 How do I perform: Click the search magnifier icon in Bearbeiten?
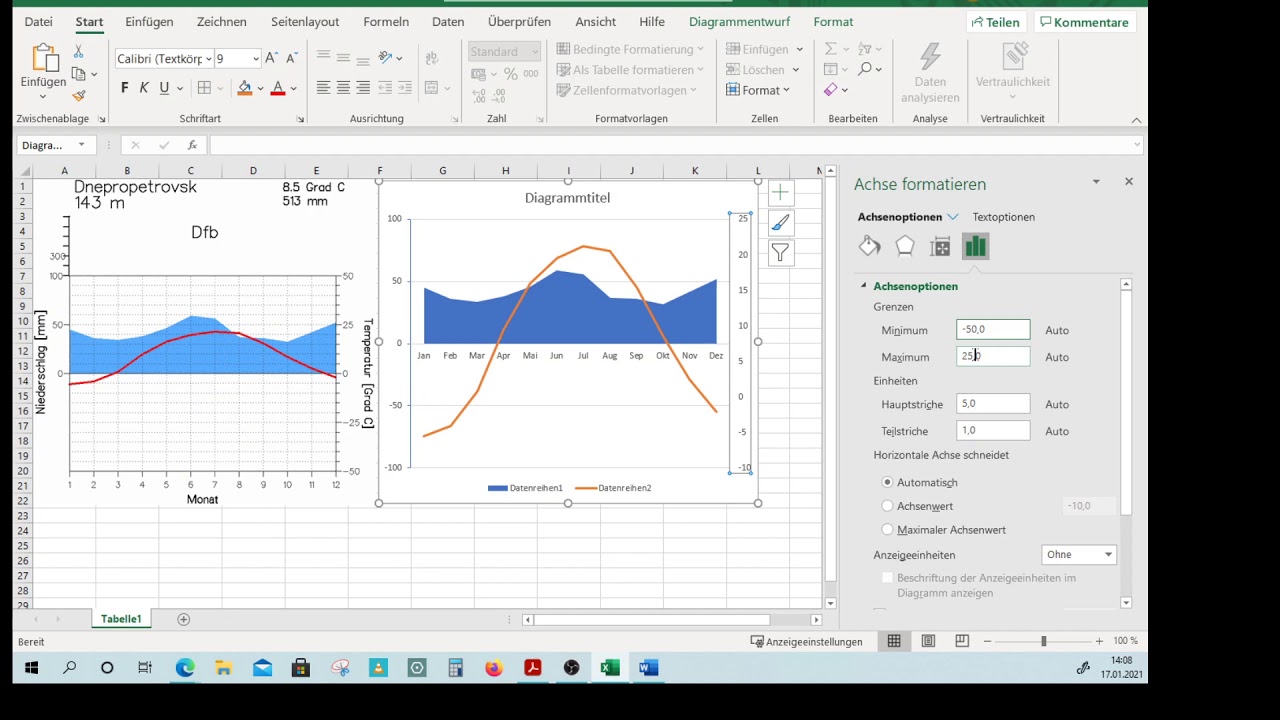point(866,69)
